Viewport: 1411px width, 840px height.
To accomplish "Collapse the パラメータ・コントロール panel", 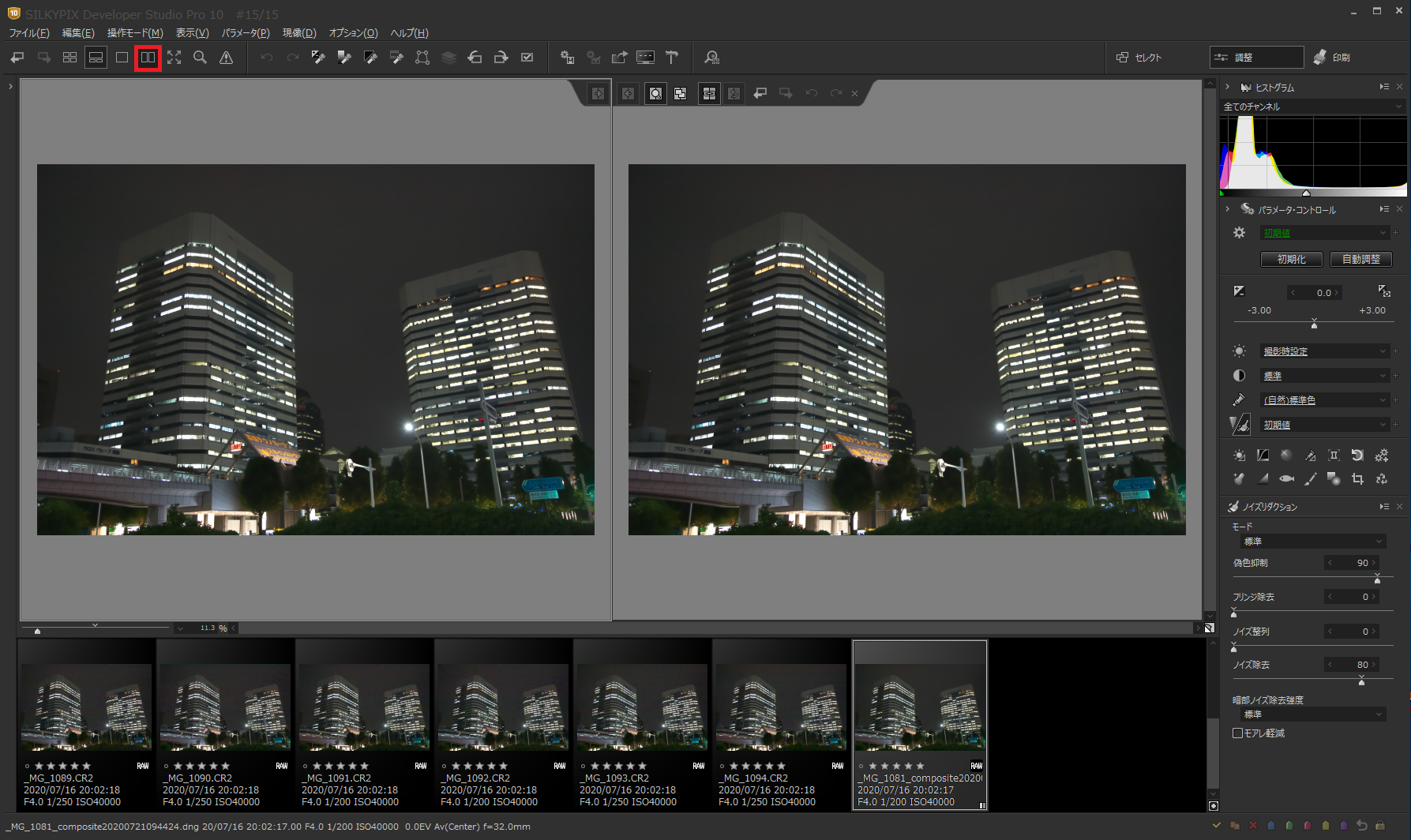I will click(x=1227, y=209).
